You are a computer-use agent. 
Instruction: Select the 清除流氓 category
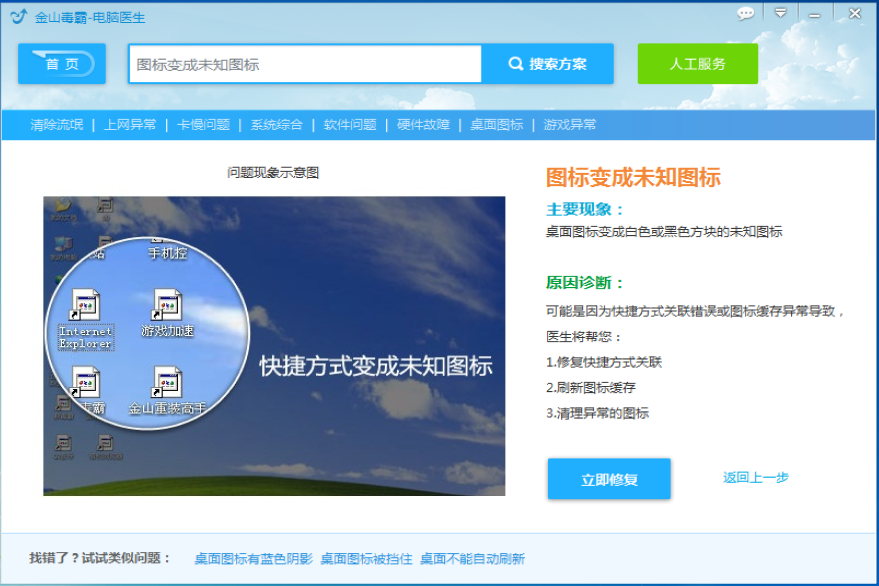click(x=57, y=124)
